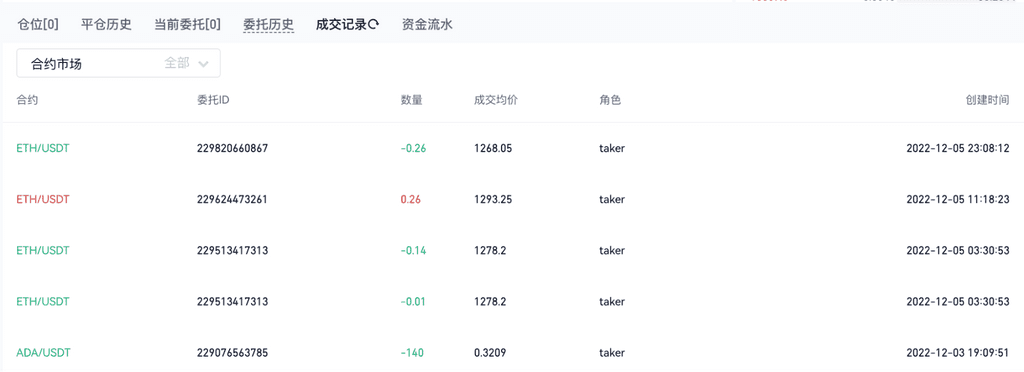Click ETH/USDT in the -0.01 row

42,302
